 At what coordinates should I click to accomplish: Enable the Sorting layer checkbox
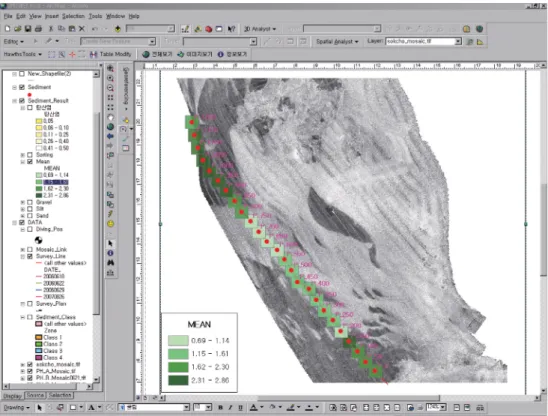[30, 155]
